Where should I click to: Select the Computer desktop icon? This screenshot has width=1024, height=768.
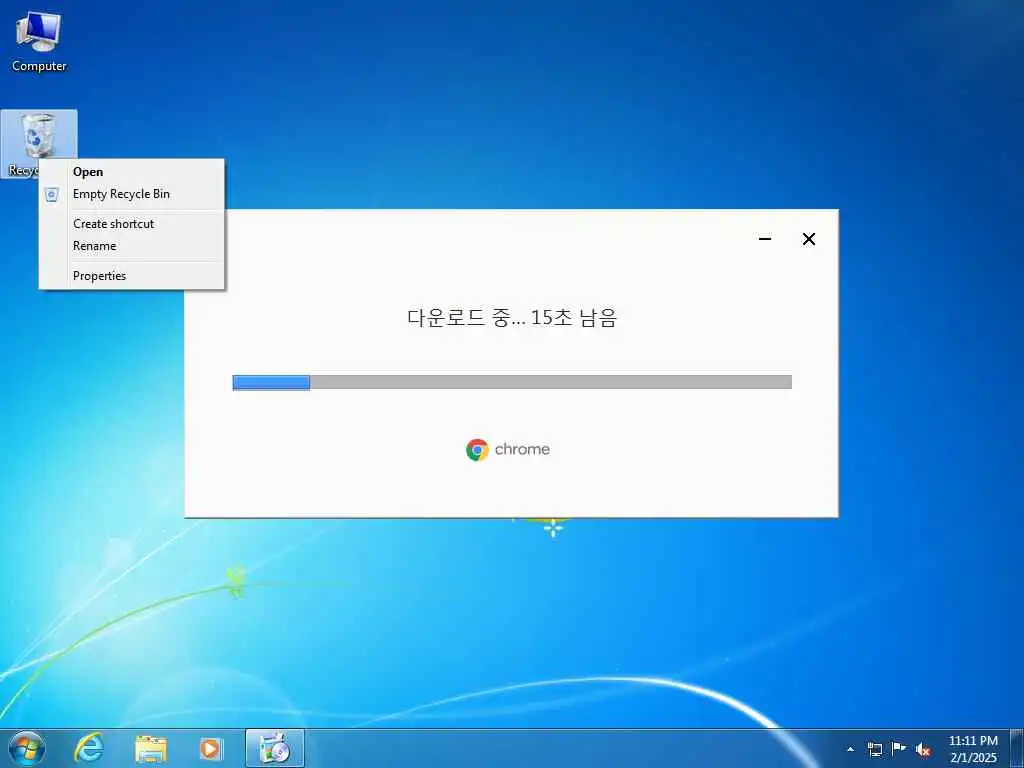point(39,41)
